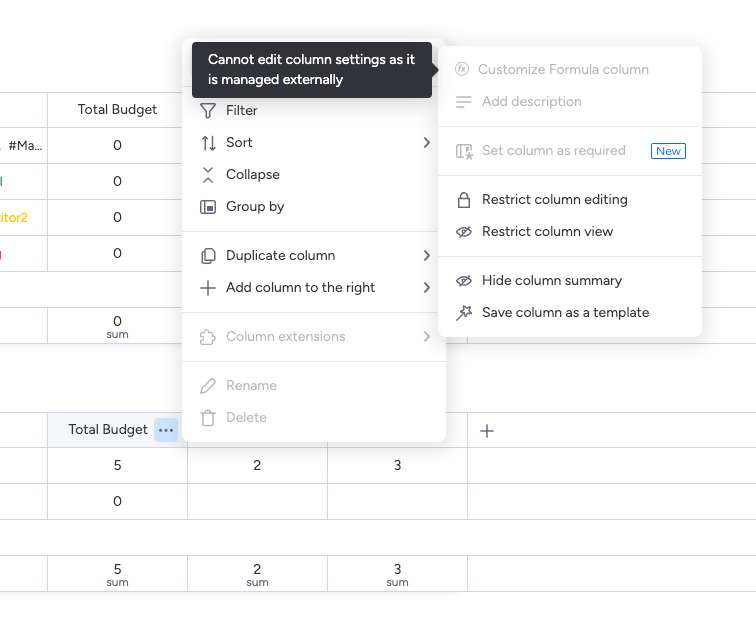Expand the Sort submenu arrow

pos(427,143)
